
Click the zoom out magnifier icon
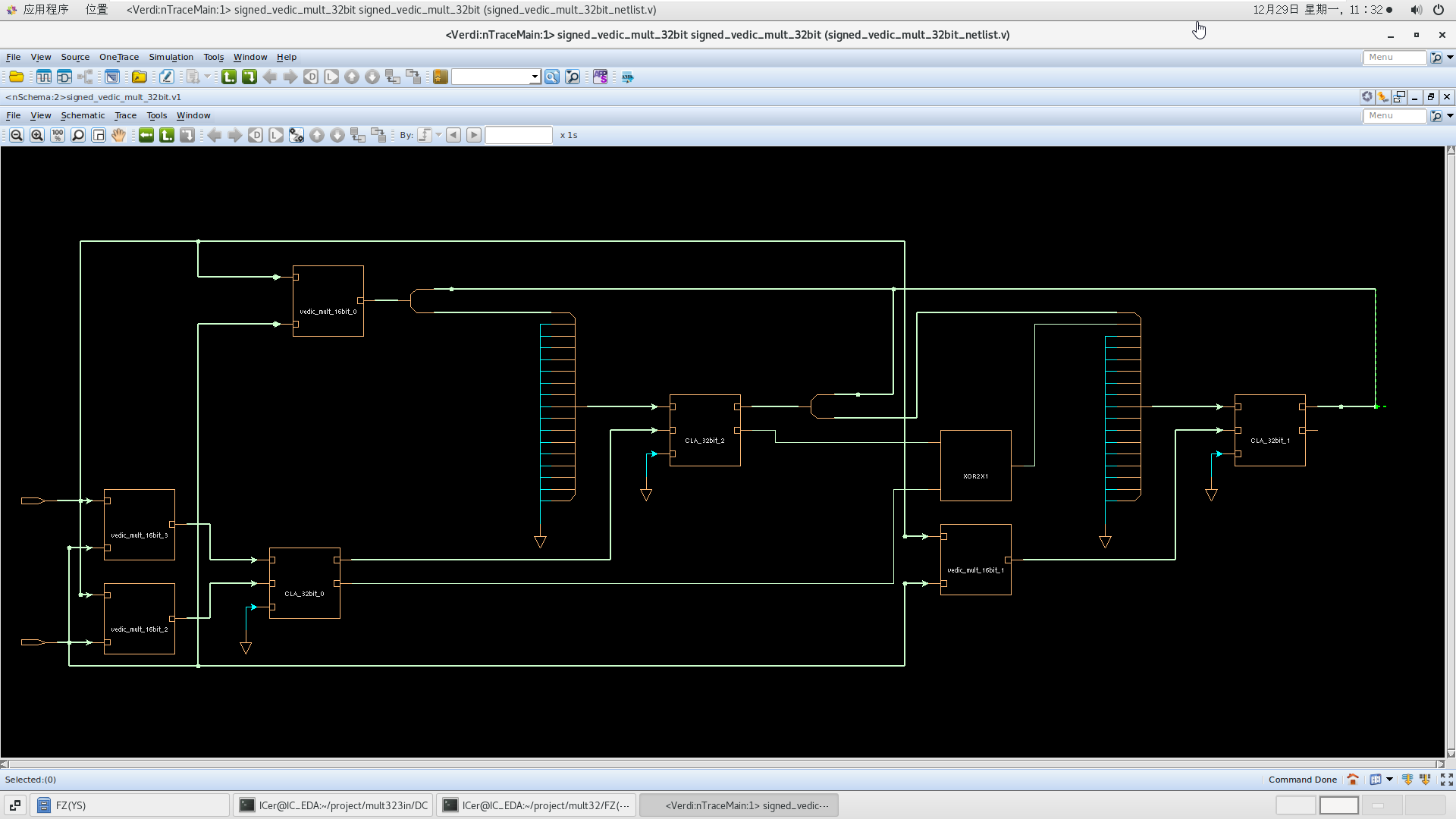16,135
